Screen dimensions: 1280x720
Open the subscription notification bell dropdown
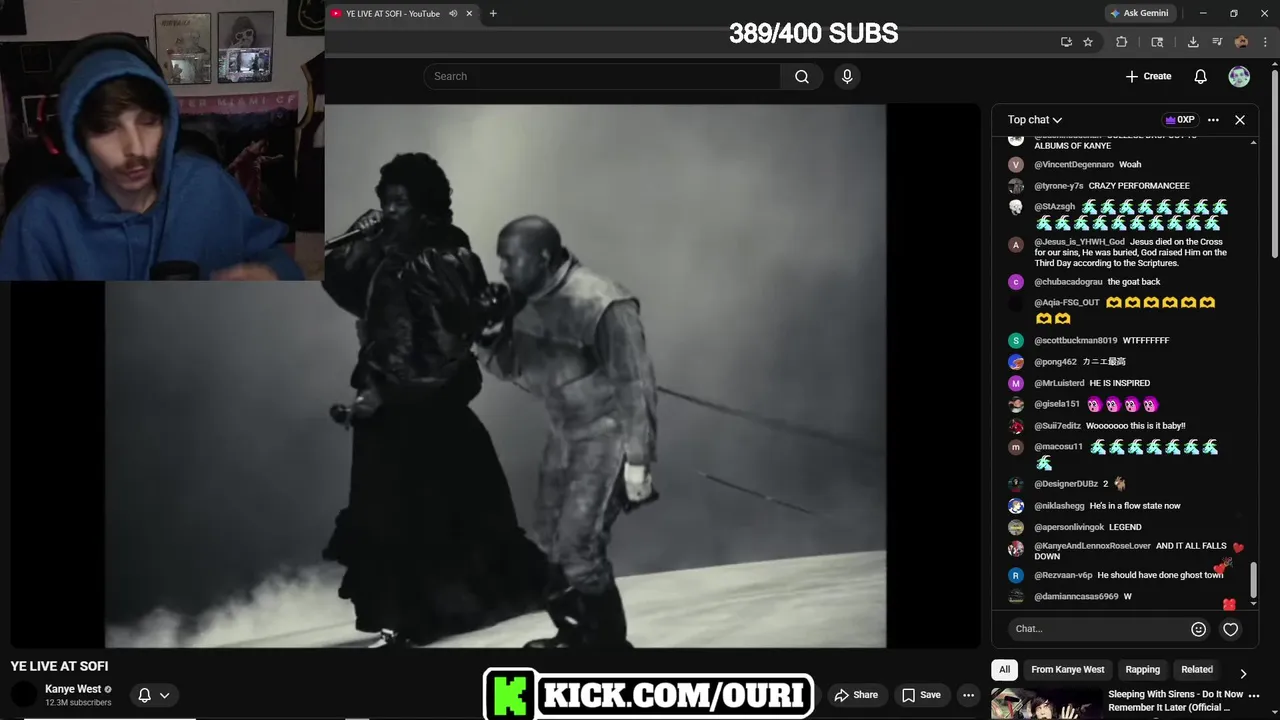154,695
